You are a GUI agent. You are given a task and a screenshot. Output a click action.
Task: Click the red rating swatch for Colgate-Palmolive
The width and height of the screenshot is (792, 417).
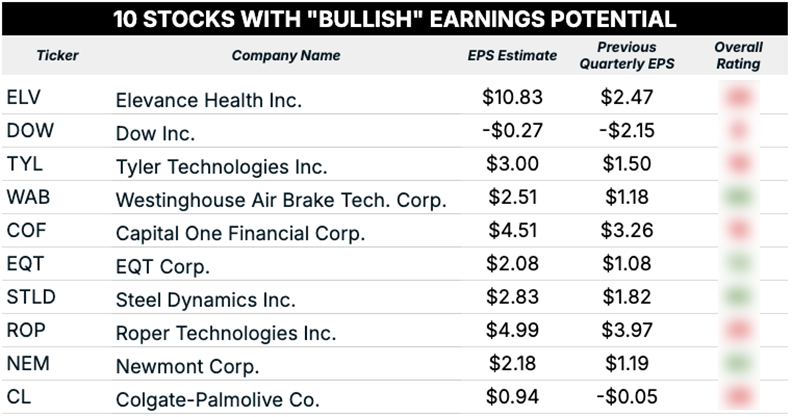739,396
